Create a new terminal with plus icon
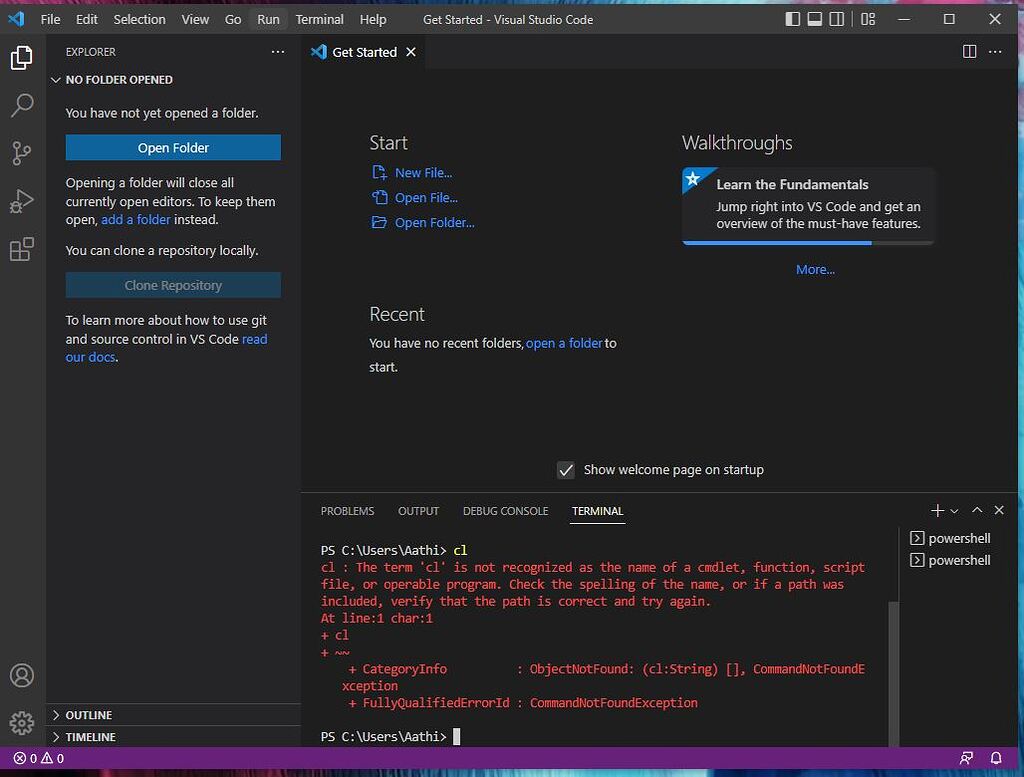Screen dimensions: 1024x777 tap(937, 511)
